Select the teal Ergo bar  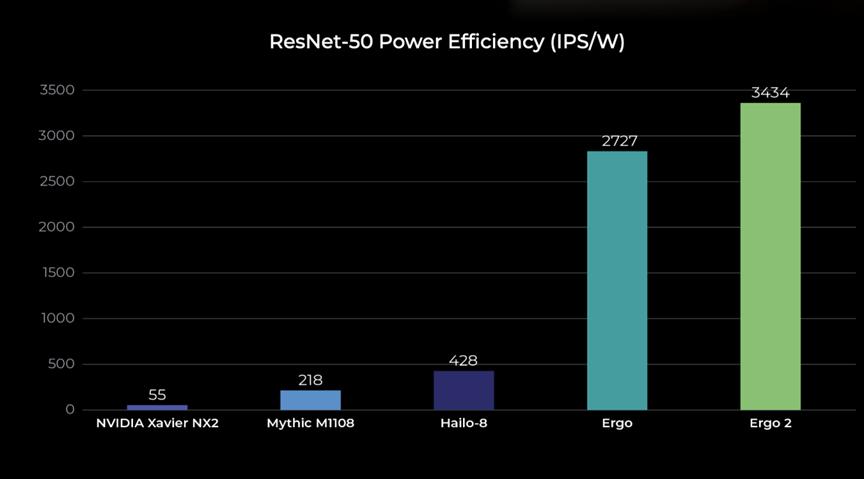click(x=617, y=281)
